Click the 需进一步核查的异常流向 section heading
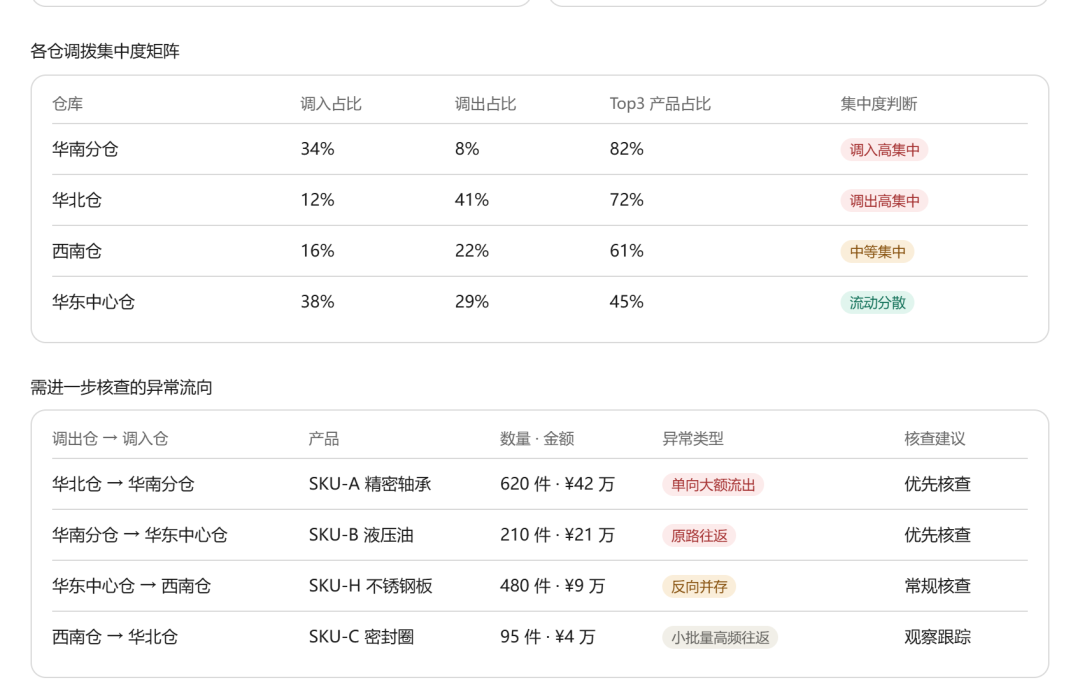Viewport: 1080px width, 694px height. (x=121, y=388)
